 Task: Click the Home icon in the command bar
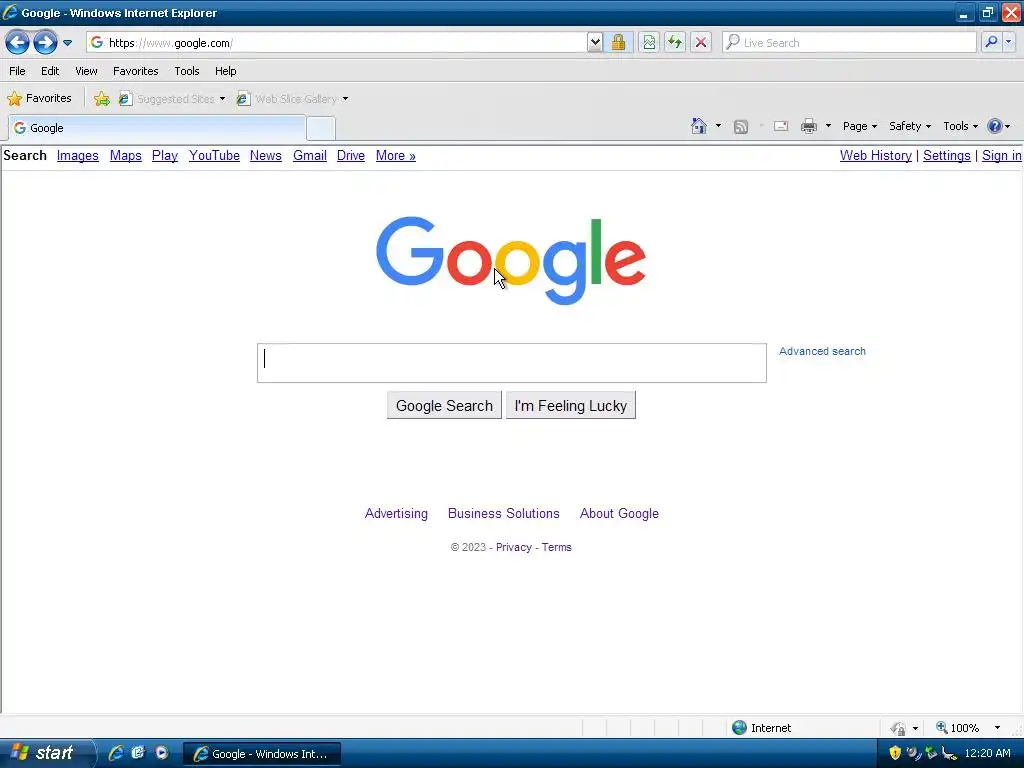699,126
